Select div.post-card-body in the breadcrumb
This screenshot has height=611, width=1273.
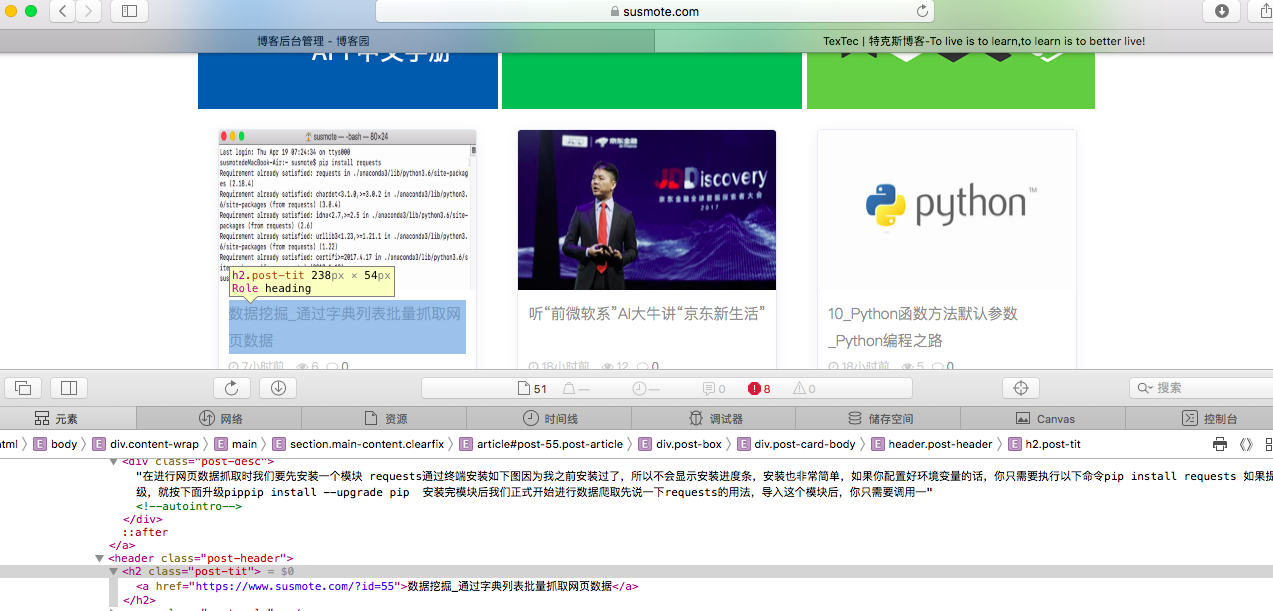click(x=796, y=444)
